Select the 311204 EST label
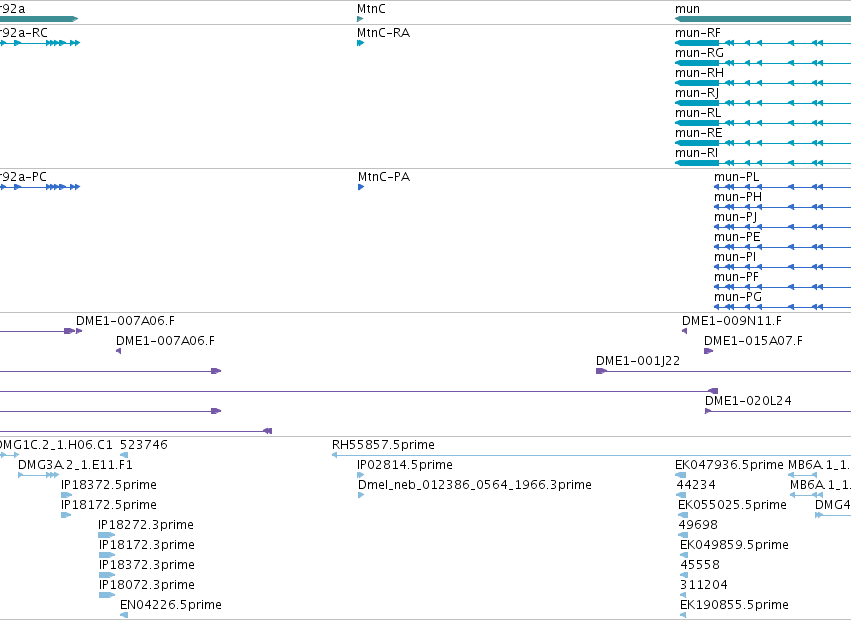 tap(704, 585)
